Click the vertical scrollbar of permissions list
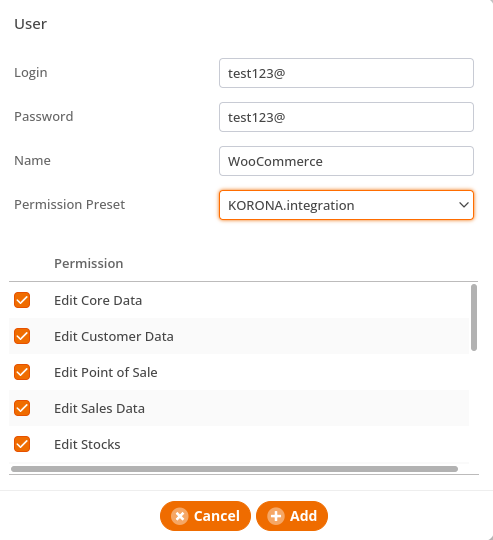 (x=474, y=318)
